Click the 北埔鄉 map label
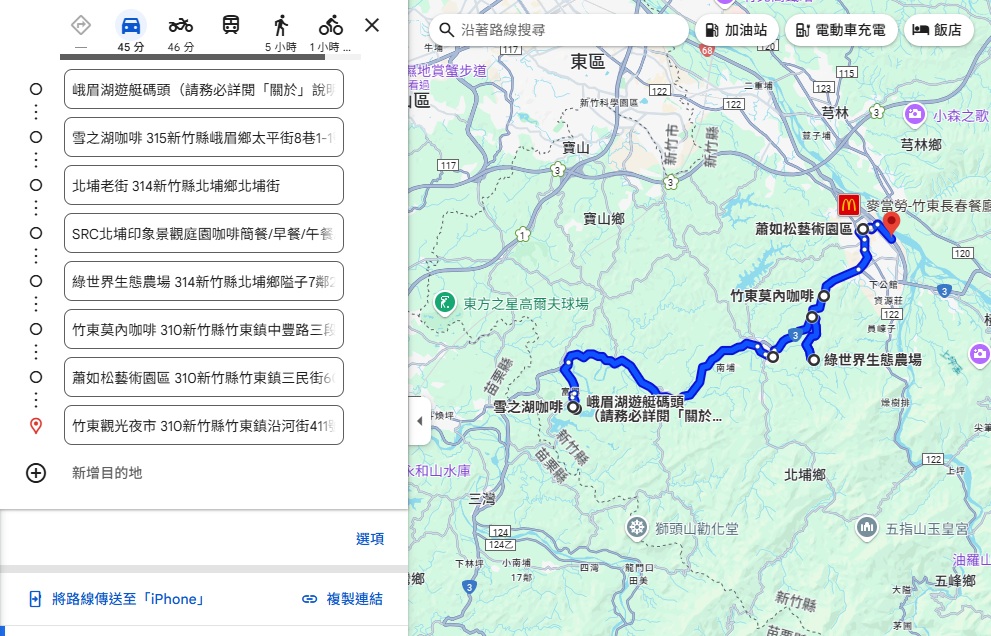Viewport: 991px width, 636px height. 805,474
